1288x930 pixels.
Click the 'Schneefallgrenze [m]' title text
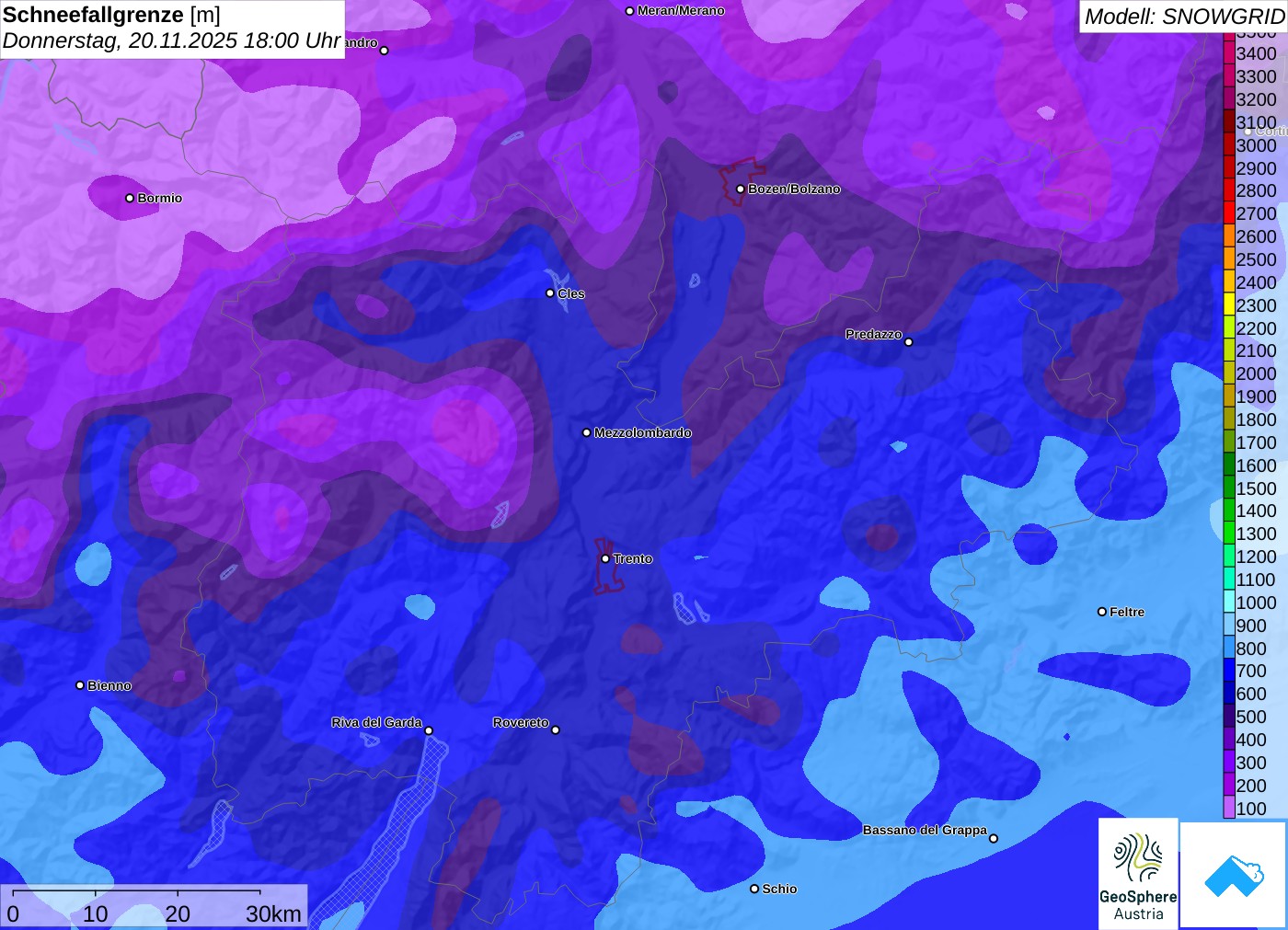[x=111, y=15]
